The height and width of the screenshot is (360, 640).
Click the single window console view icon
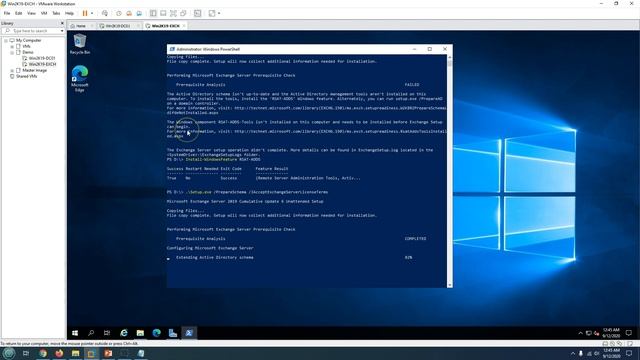[x=163, y=13]
